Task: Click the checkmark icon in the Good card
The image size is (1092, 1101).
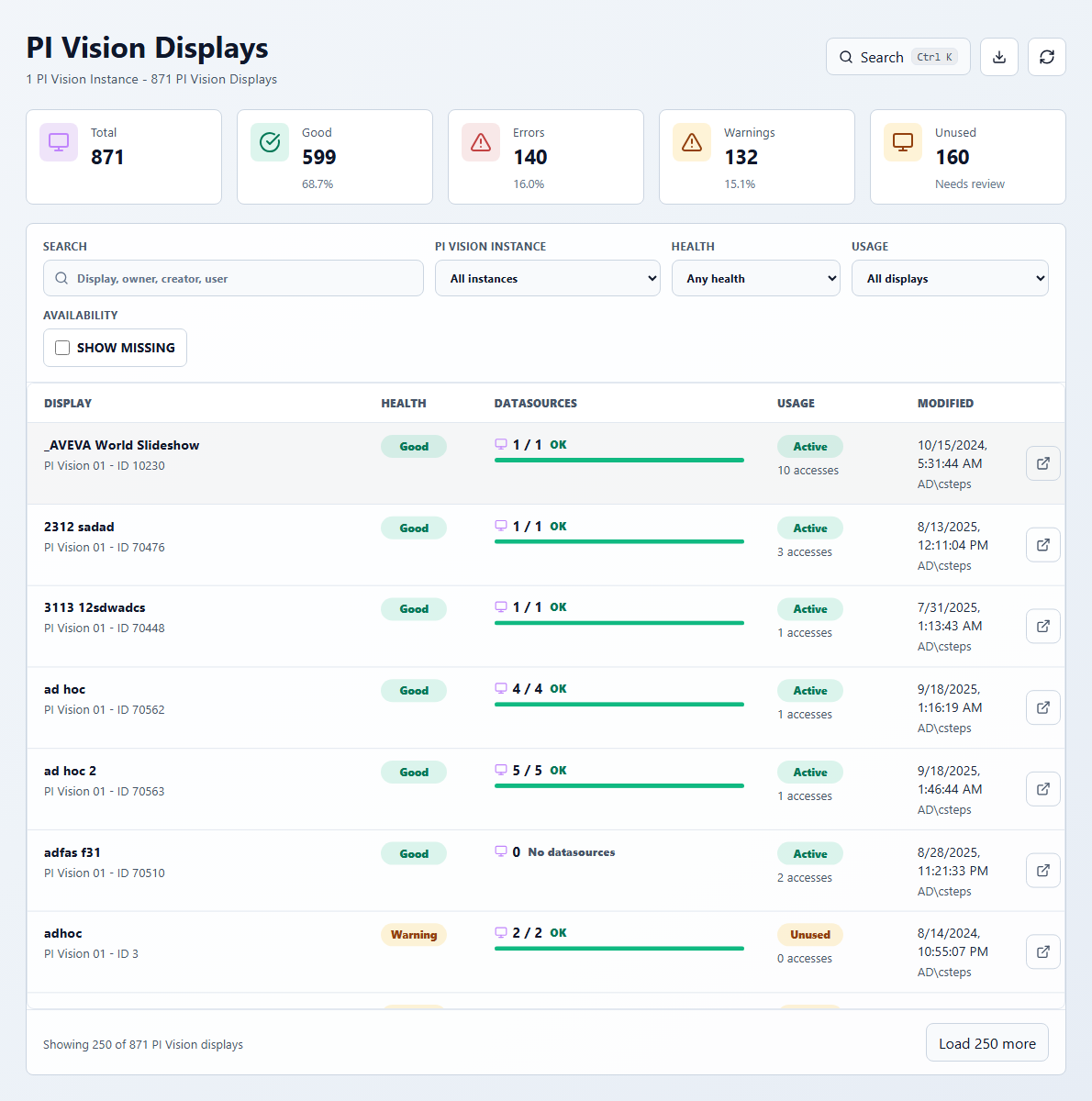Action: 270,142
